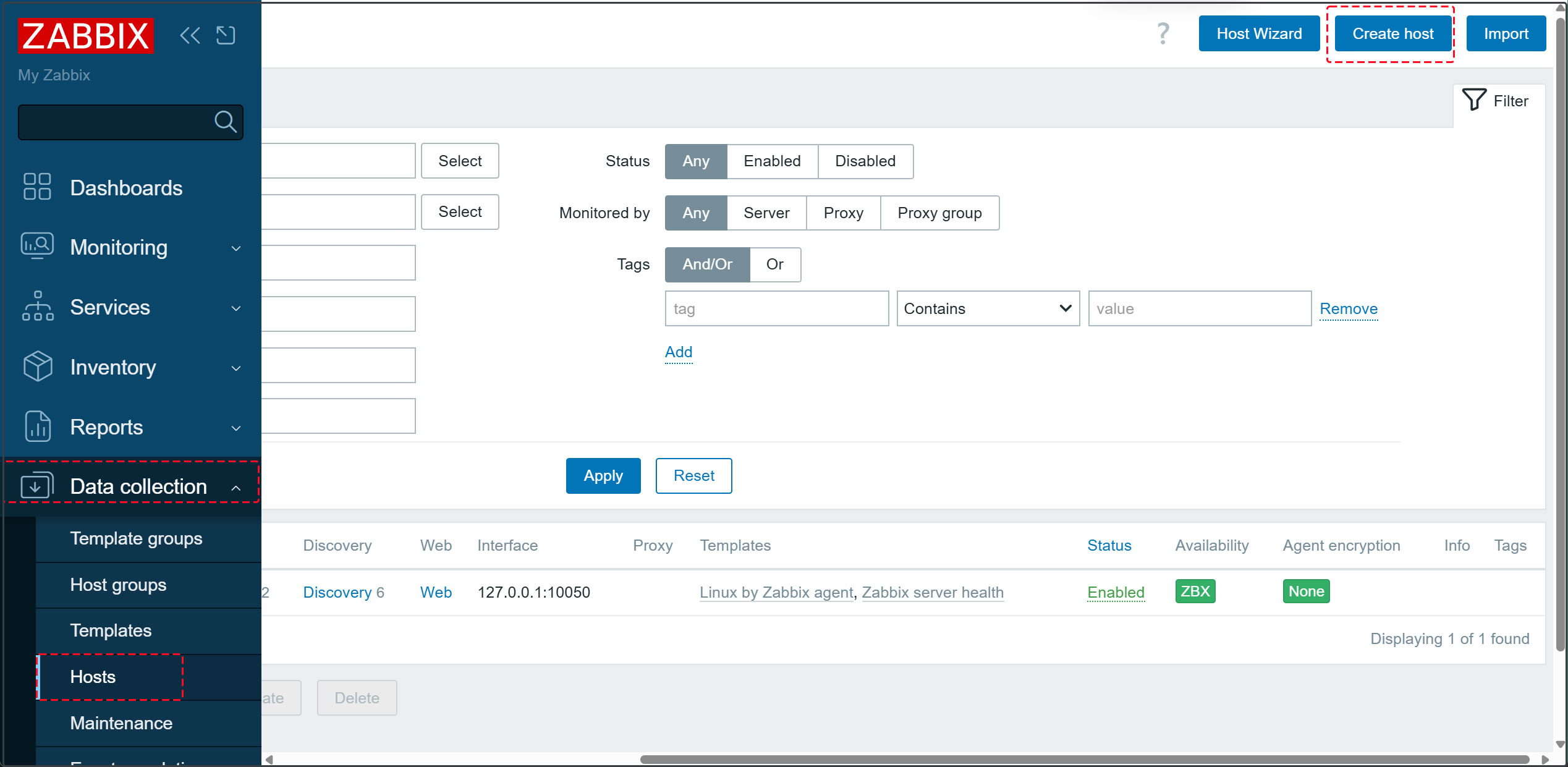
Task: Switch Tags mode to Or
Action: 774,265
